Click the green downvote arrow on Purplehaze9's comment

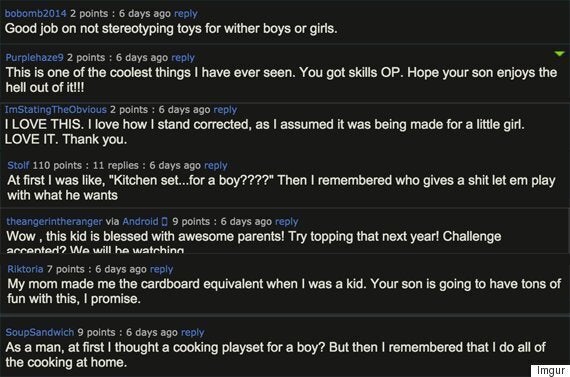point(559,54)
